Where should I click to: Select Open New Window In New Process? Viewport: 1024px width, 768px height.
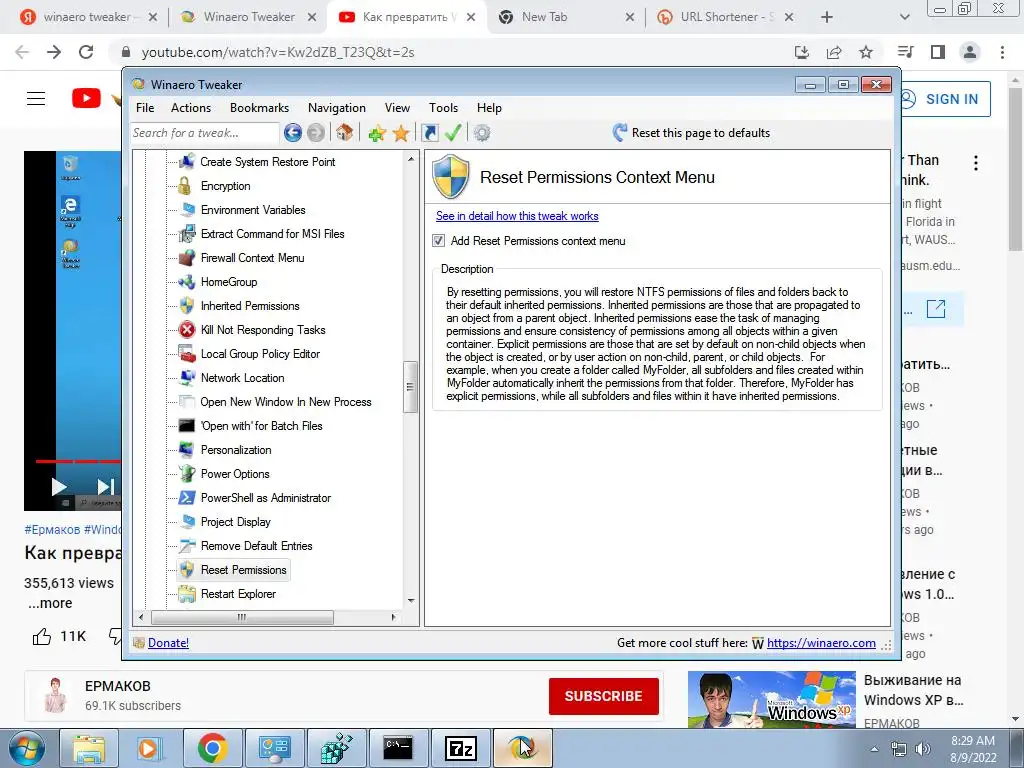[286, 402]
